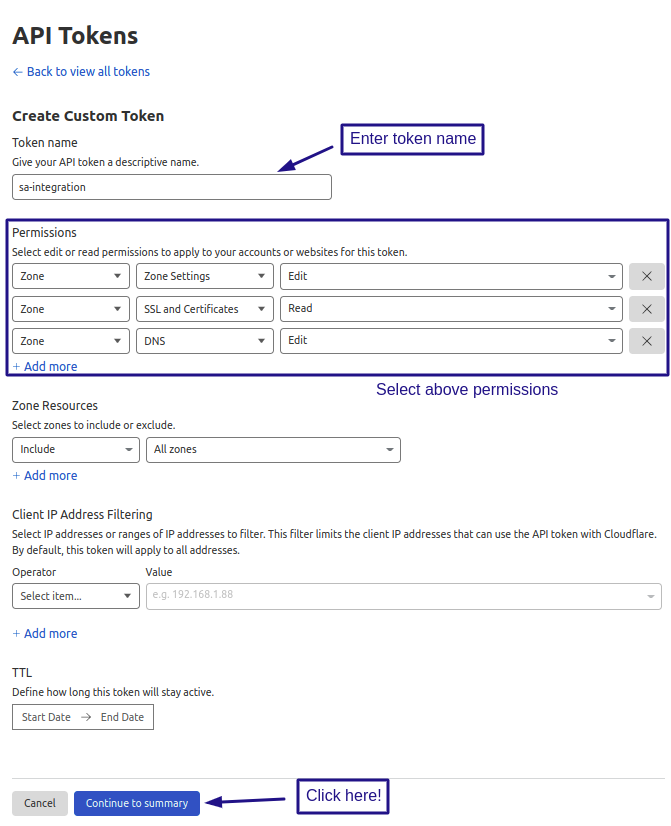Viewport: 671px width, 826px height.
Task: Add another zone resource row
Action: (x=44, y=475)
